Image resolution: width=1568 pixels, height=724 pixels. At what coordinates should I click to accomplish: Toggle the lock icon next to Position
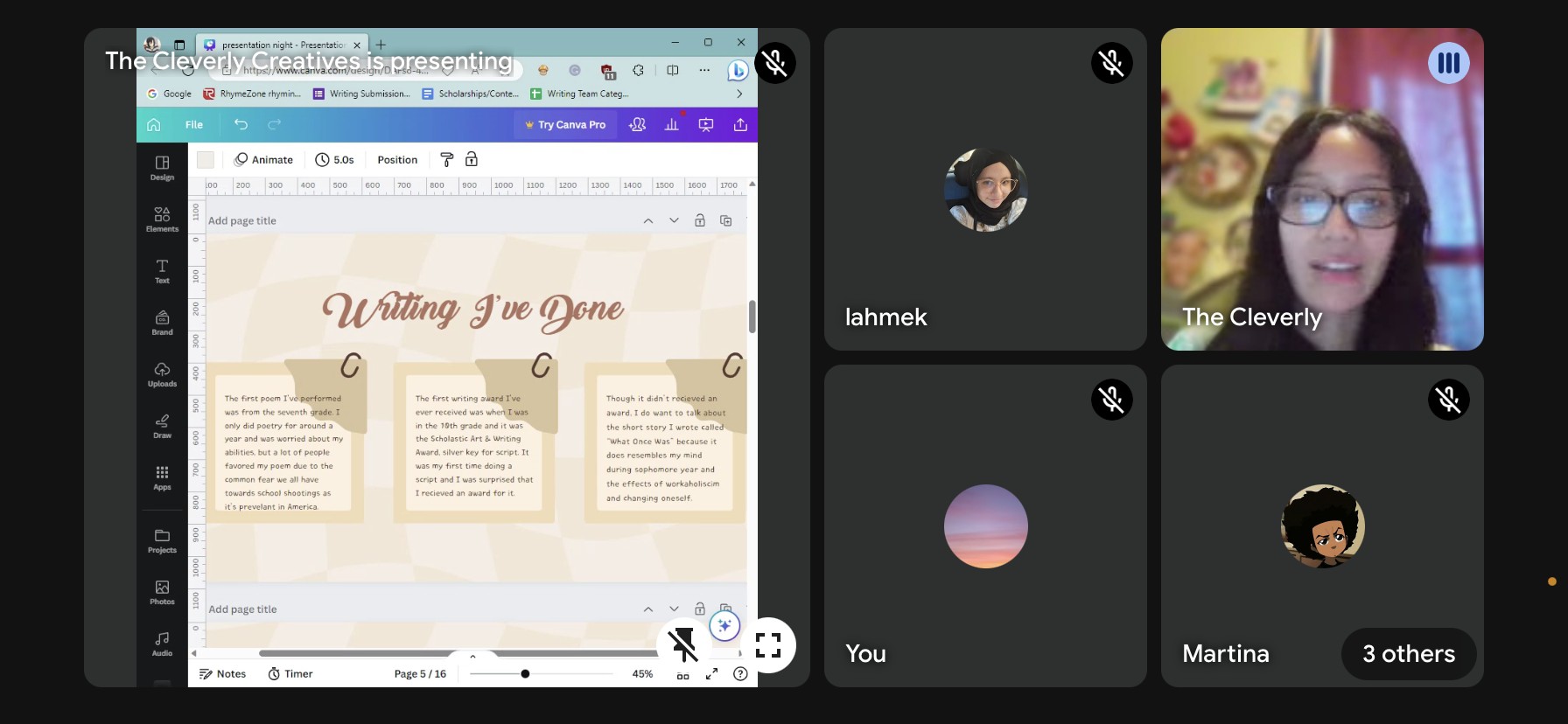472,159
